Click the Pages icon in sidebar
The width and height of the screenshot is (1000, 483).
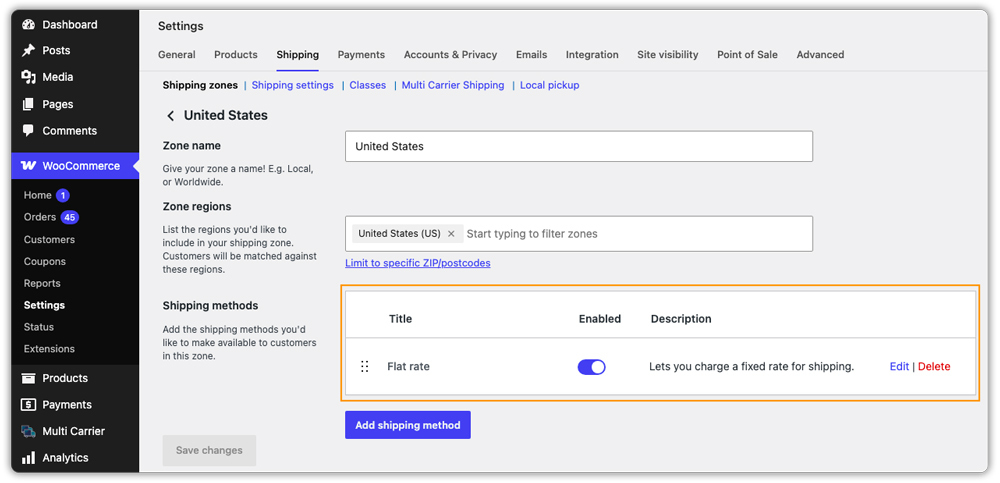28,104
